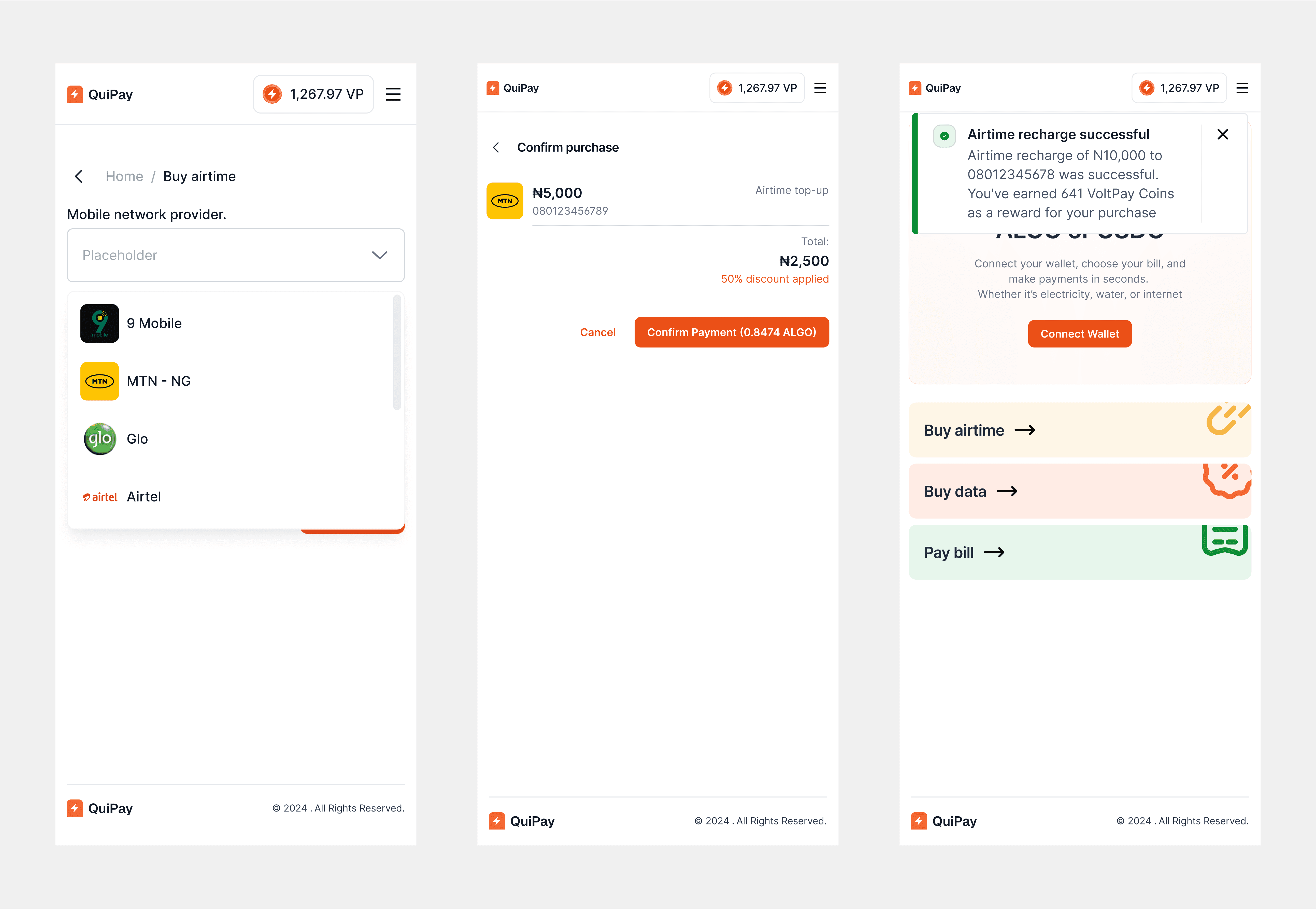This screenshot has width=1316, height=909.
Task: Select the 9 Mobile provider icon
Action: [x=99, y=323]
